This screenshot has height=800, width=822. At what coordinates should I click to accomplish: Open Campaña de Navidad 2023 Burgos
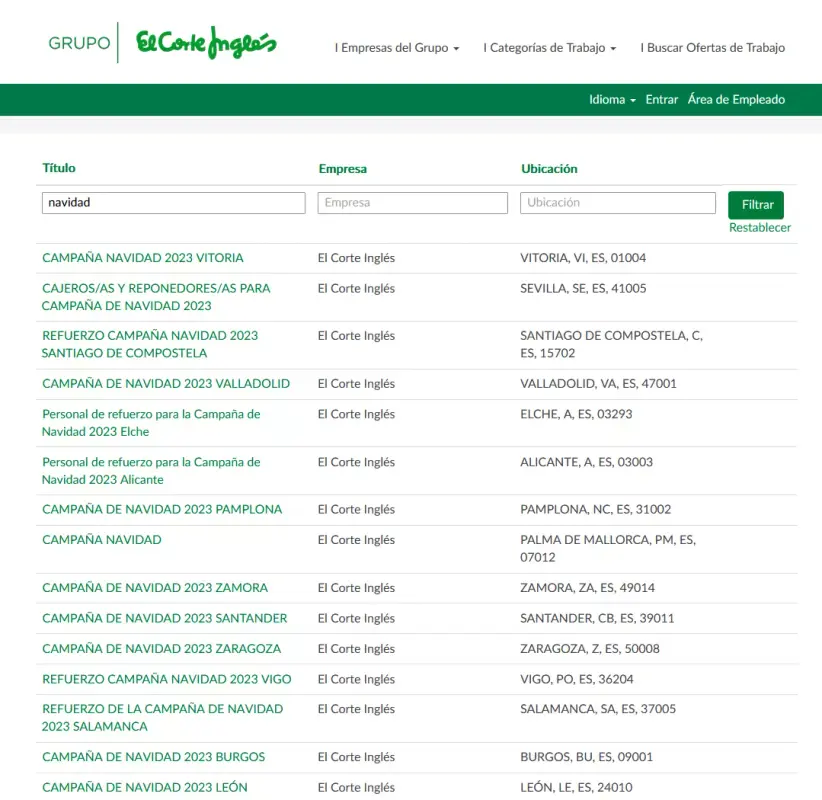click(154, 757)
